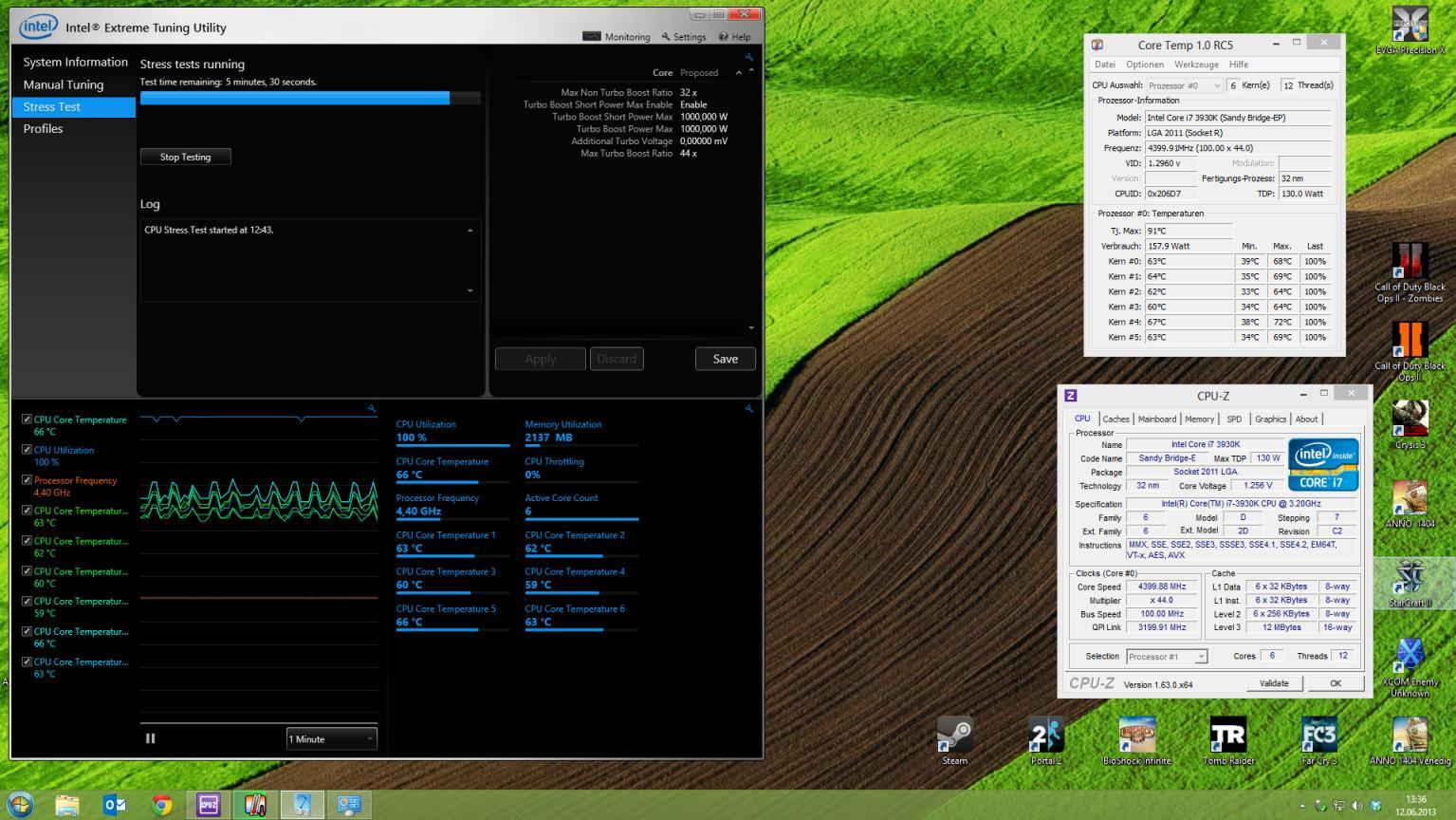Switch to the Mainboard tab in CPU-Z
The image size is (1456, 820).
tap(1156, 419)
